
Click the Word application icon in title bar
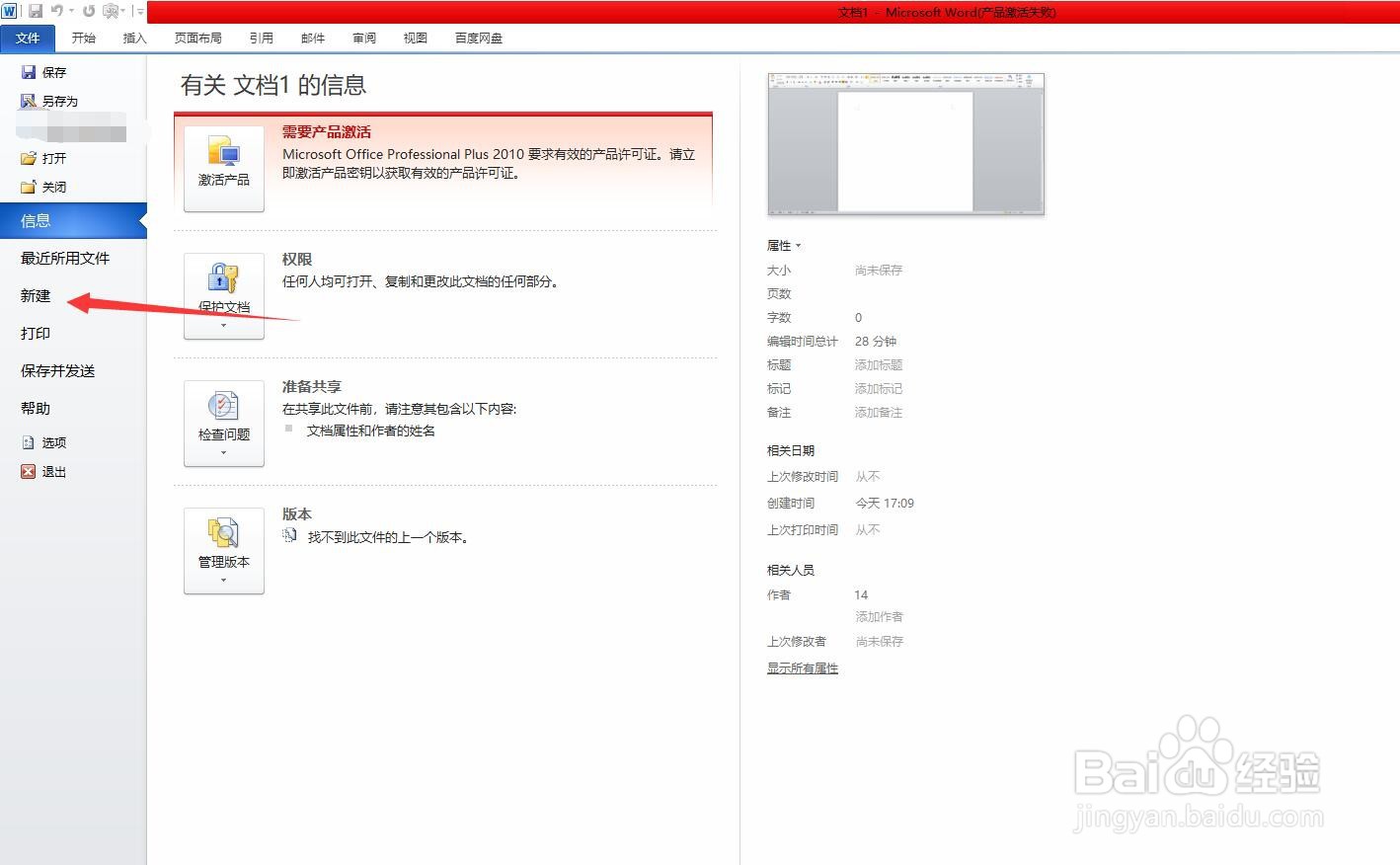tap(9, 11)
